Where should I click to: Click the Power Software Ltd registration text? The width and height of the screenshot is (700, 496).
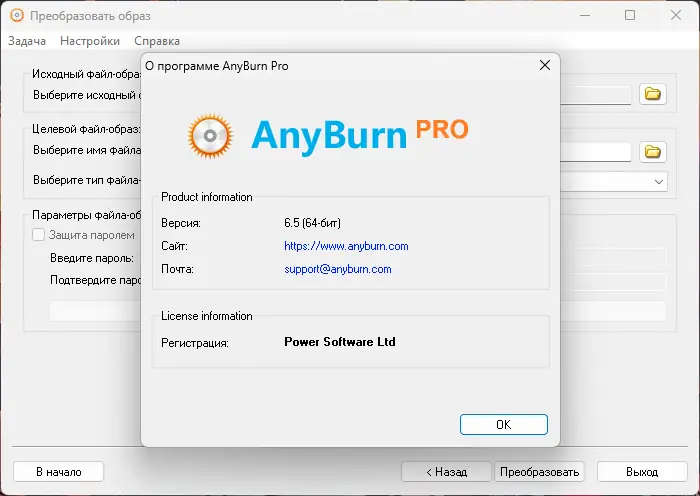pos(340,342)
